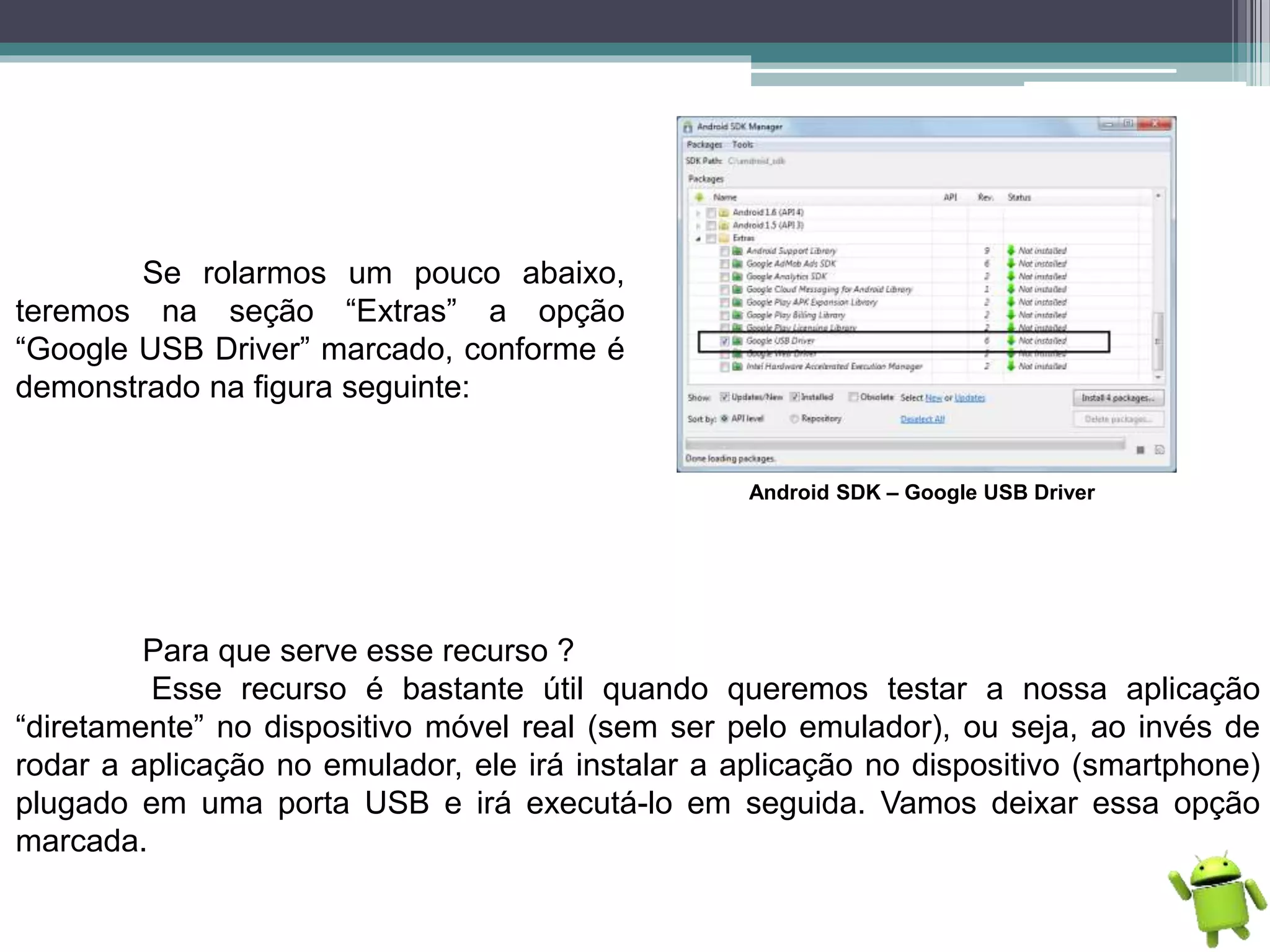This screenshot has width=1270, height=952.
Task: Click the download arrow status icon for Android Support Library
Action: point(1011,250)
